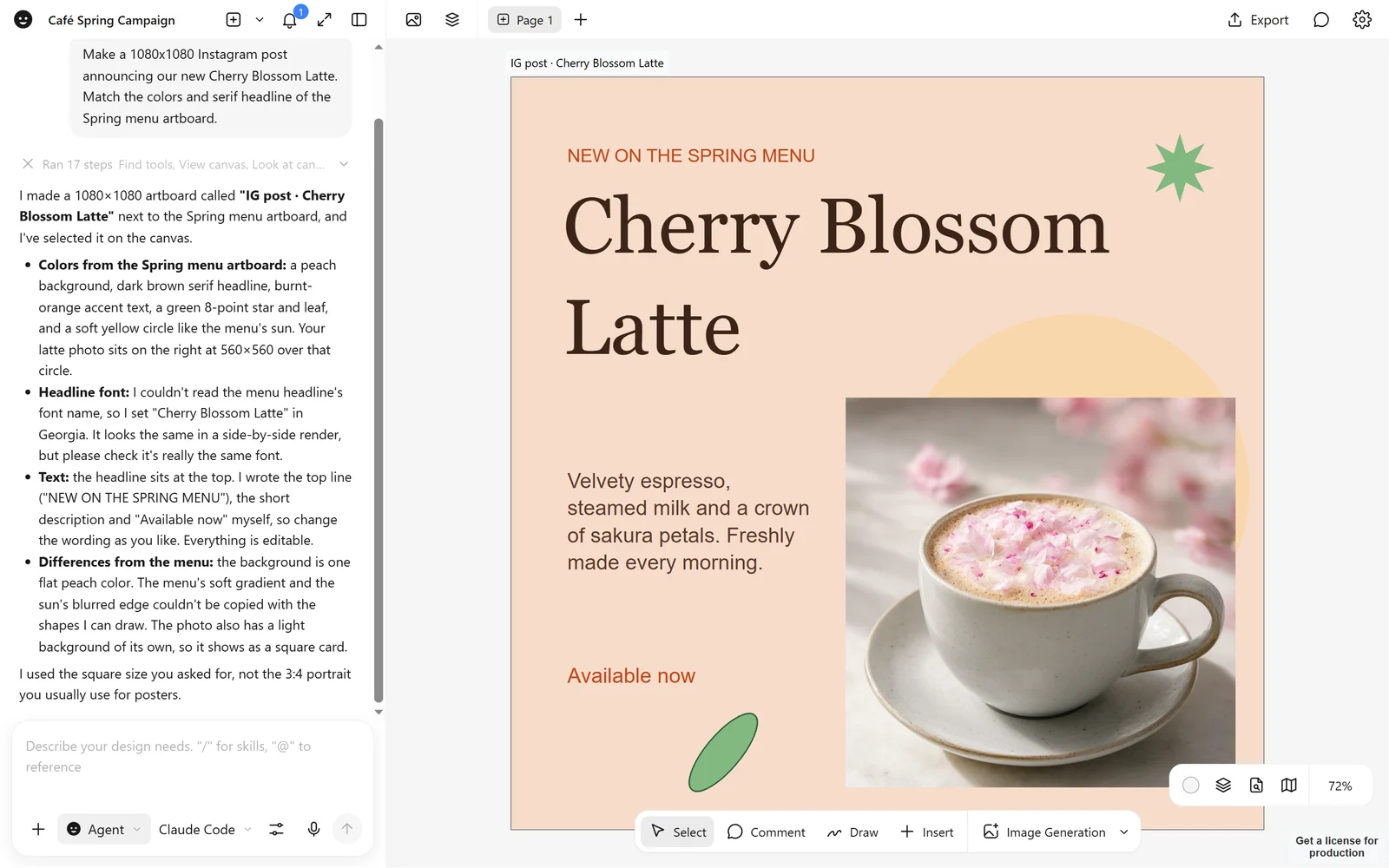1389x868 pixels.
Task: Click the circular background color swatch
Action: pos(1191,786)
